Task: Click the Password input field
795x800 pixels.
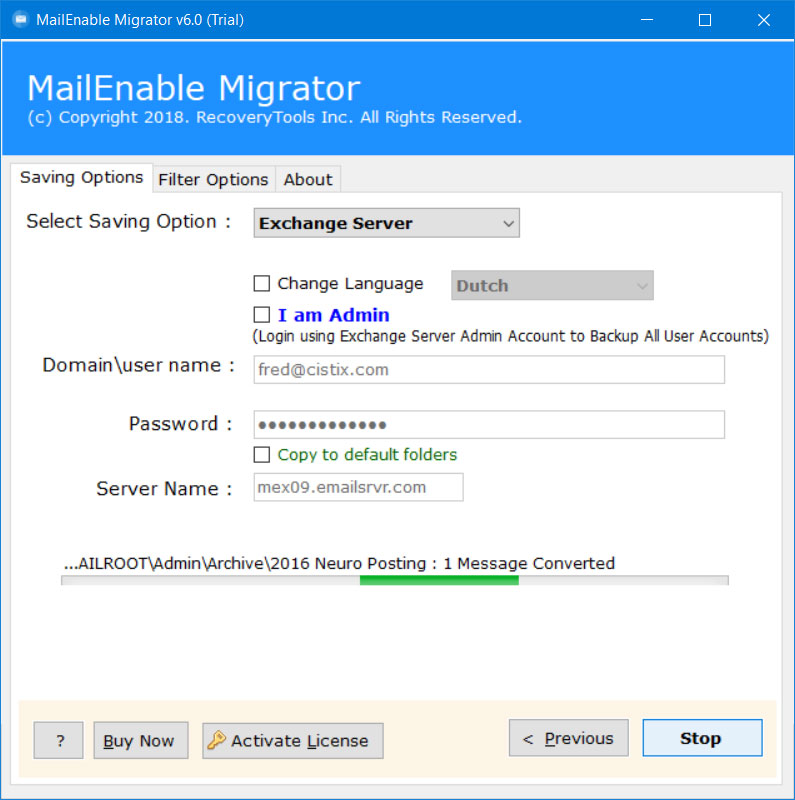Action: tap(489, 424)
